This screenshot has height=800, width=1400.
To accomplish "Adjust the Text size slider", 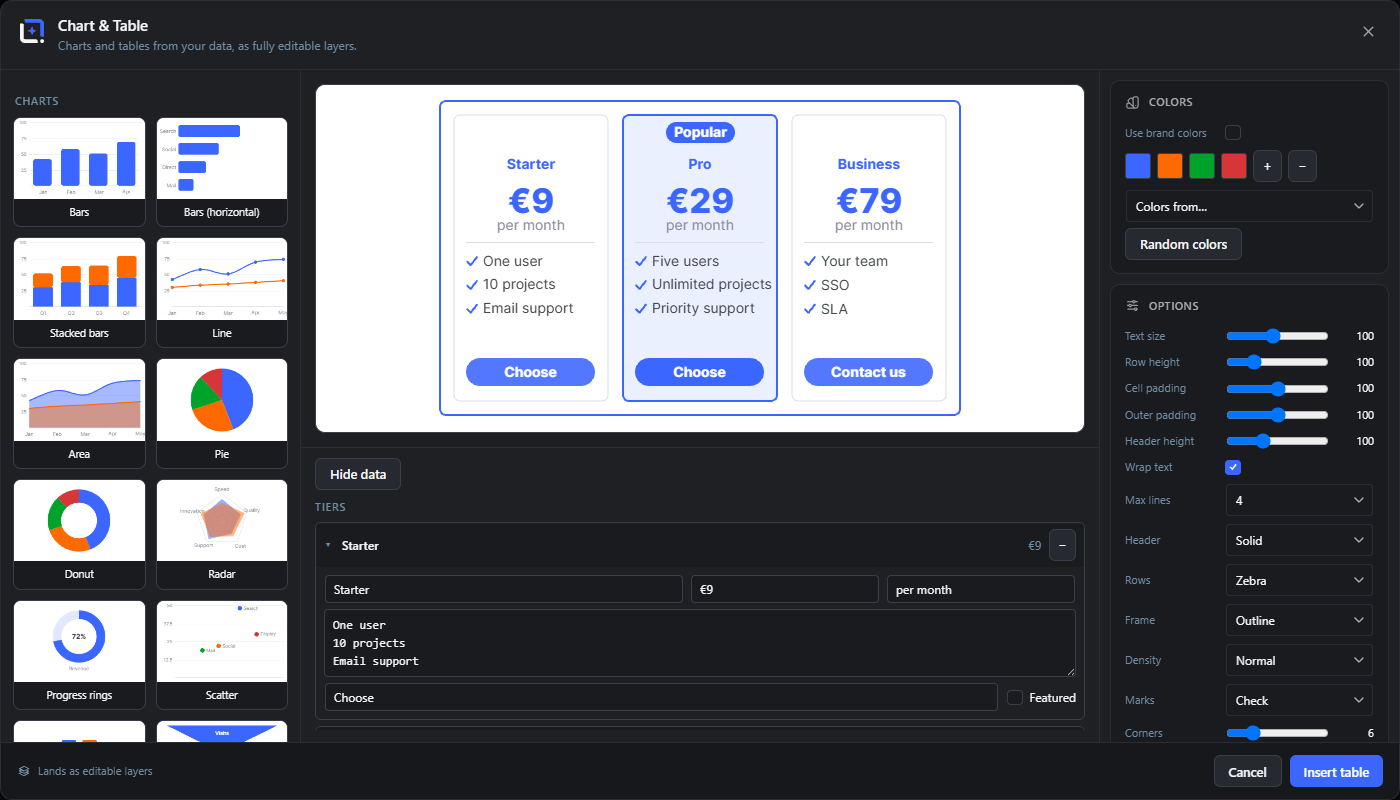I will point(1277,336).
